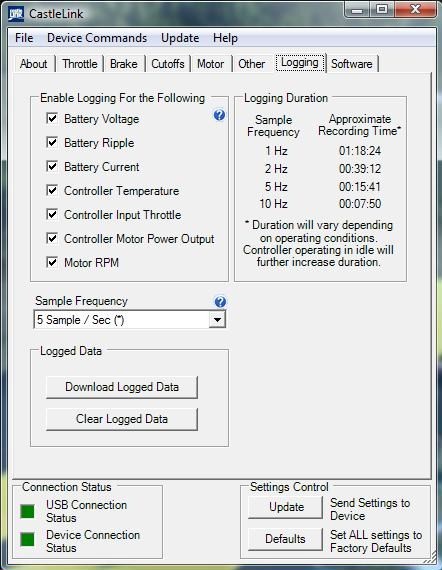Maximize the CastleLink window
The image size is (442, 570).
pos(382,10)
